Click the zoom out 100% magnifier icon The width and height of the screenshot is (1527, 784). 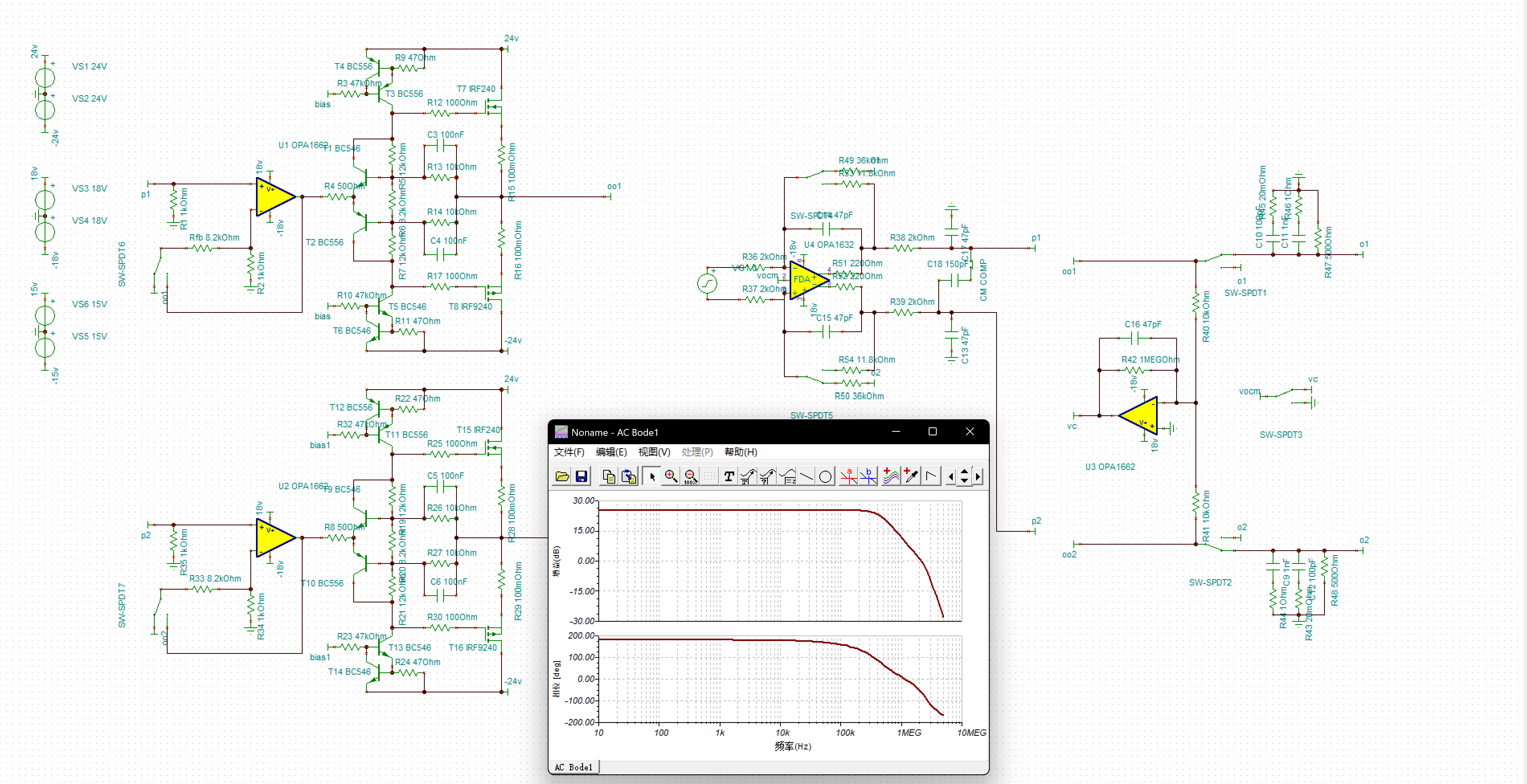pos(691,476)
